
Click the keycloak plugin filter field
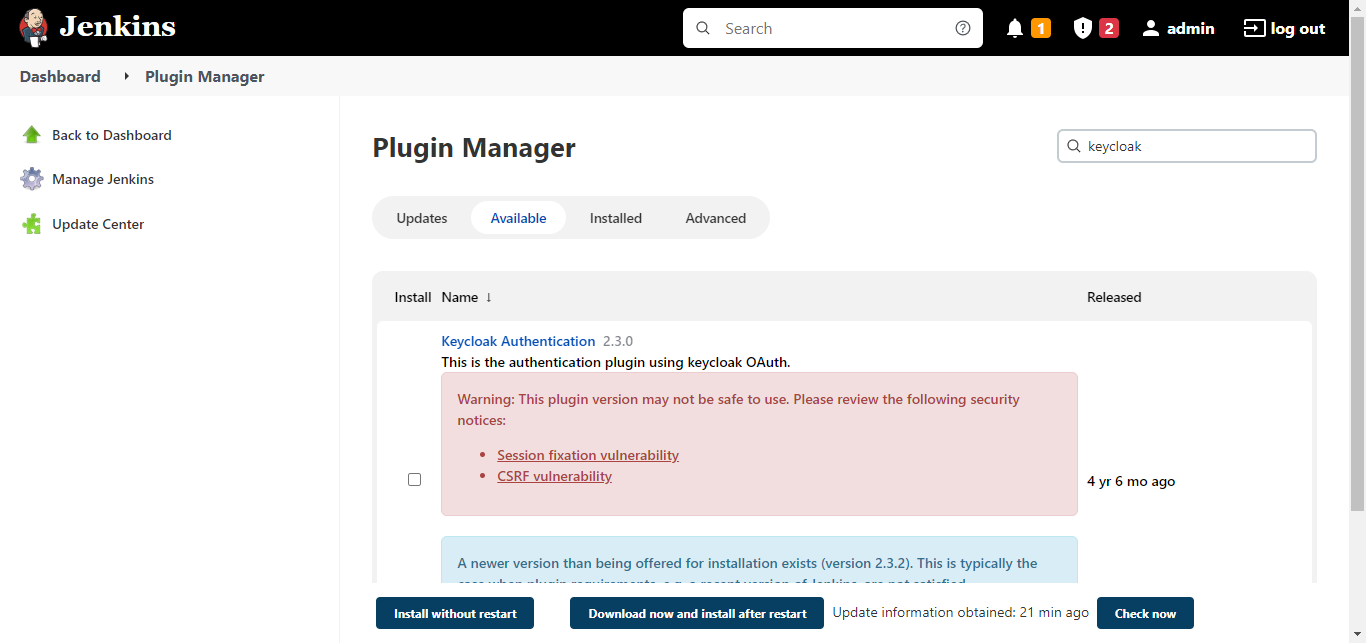tap(1195, 146)
